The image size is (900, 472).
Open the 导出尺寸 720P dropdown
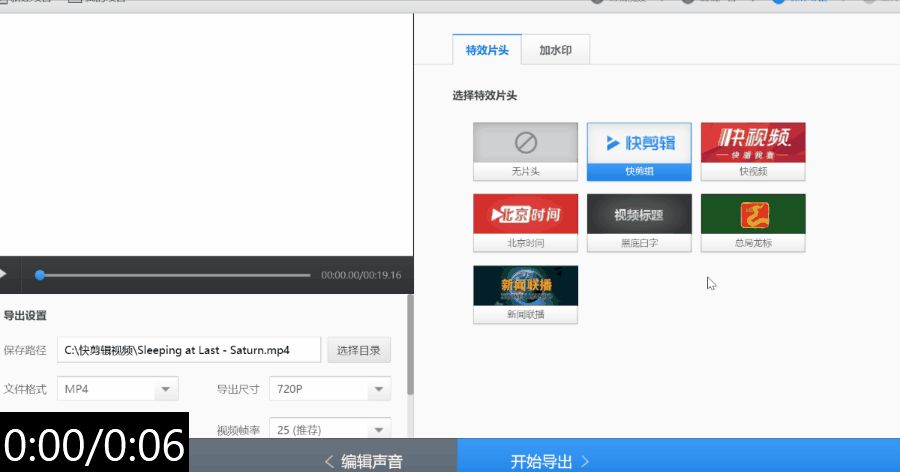pyautogui.click(x=330, y=389)
